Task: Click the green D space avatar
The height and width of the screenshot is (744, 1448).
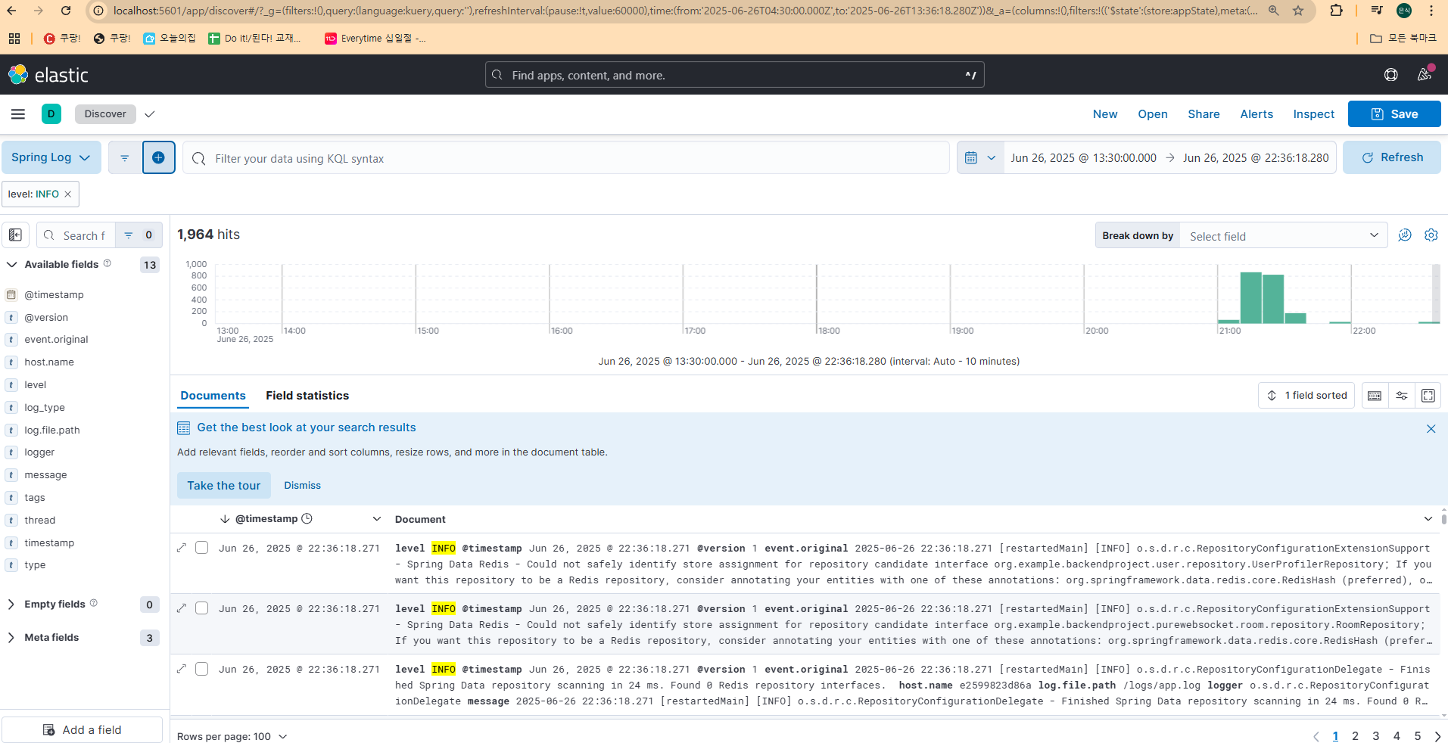Action: [51, 114]
